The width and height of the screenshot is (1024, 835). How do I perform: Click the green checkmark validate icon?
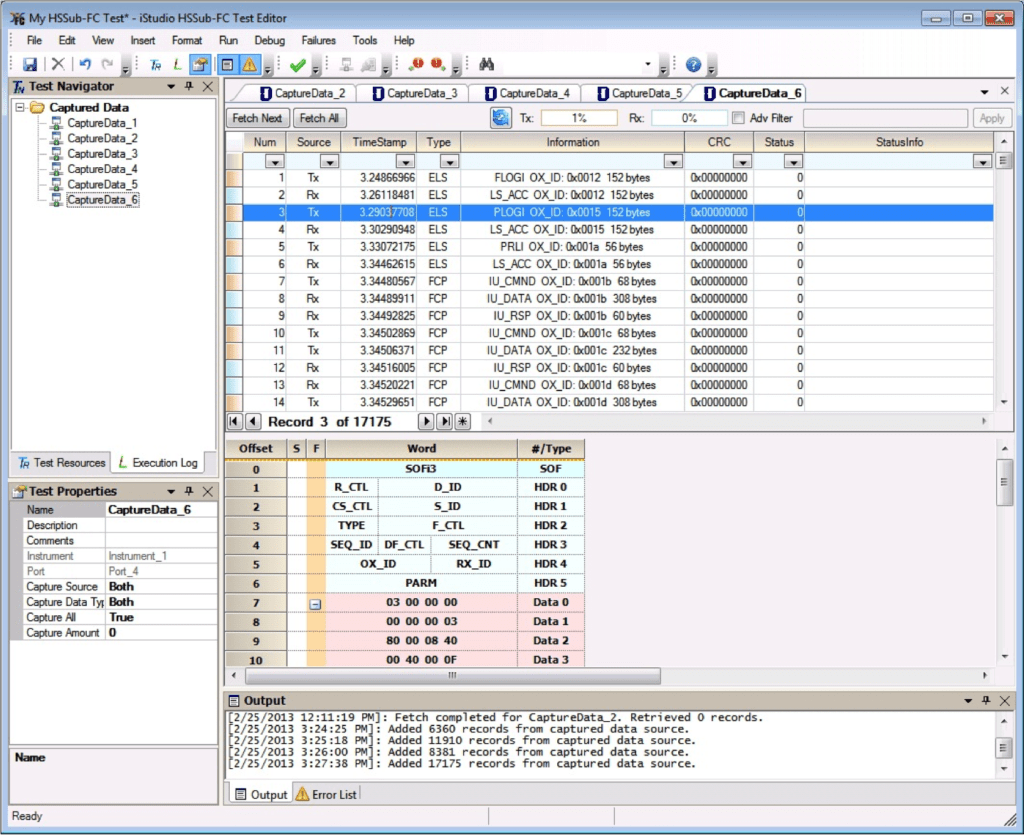click(x=297, y=65)
